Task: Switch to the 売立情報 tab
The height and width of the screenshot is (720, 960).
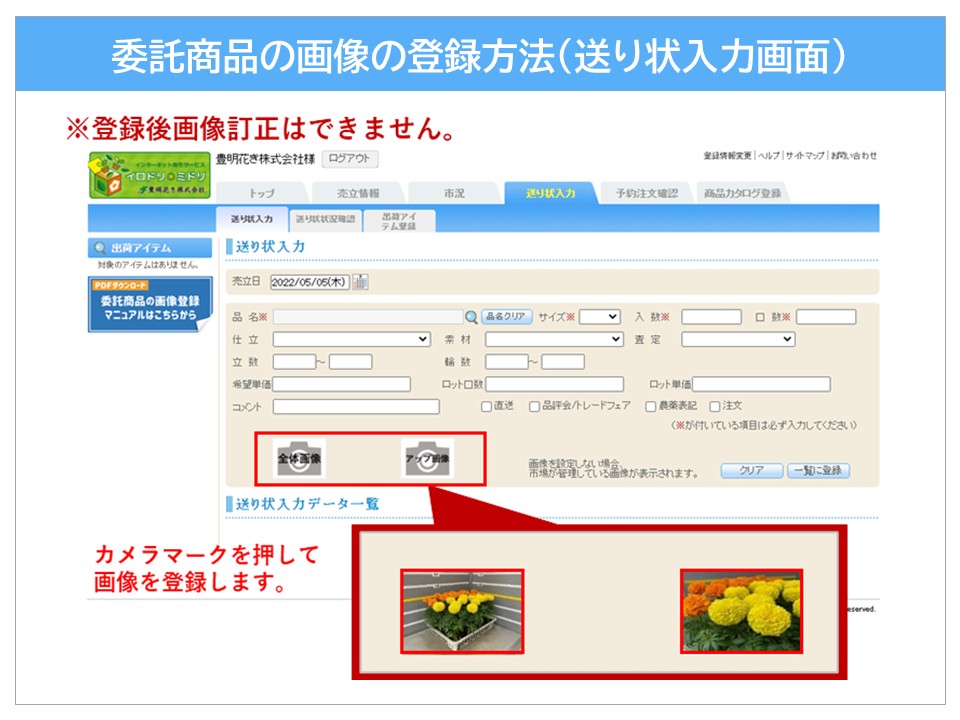Action: (x=354, y=193)
